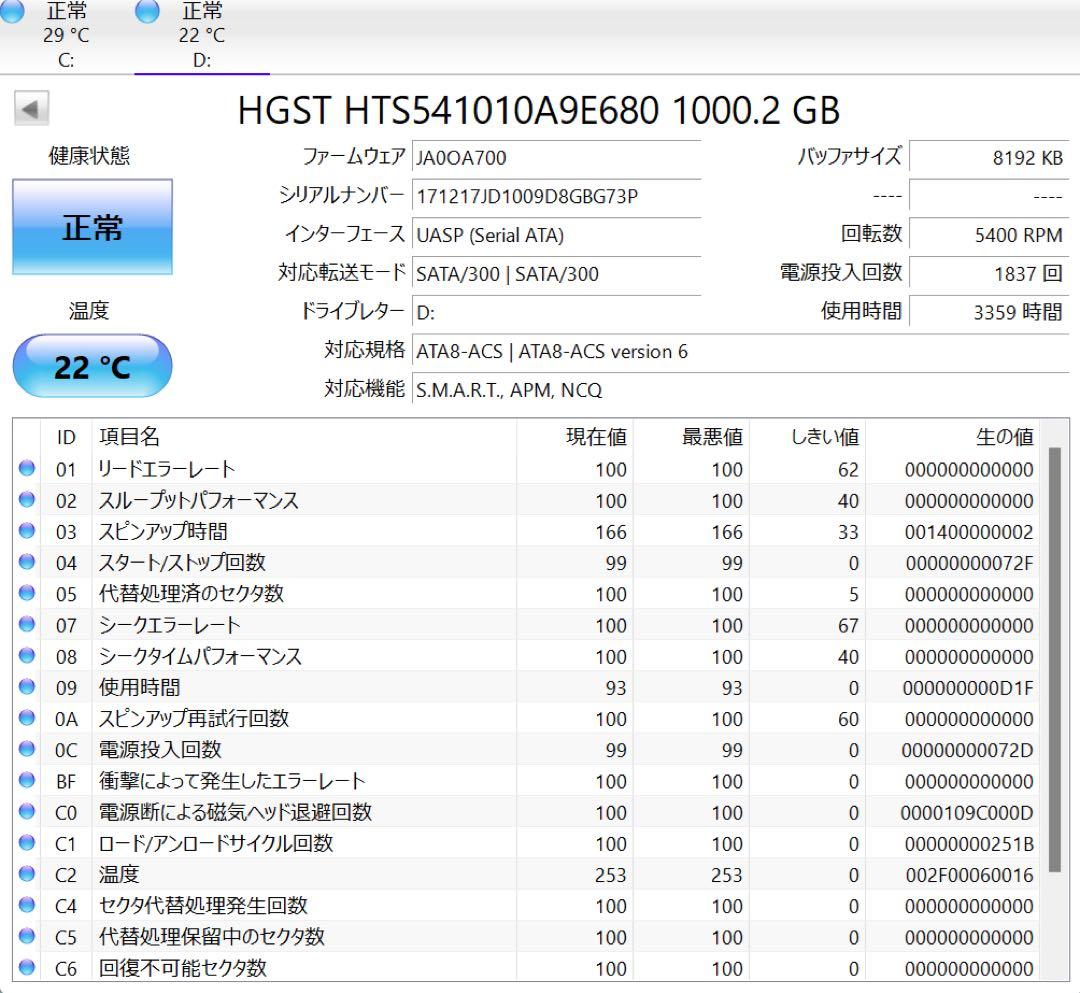This screenshot has width=1080, height=993.
Task: Click the status orb for ID C0
Action: click(x=27, y=811)
